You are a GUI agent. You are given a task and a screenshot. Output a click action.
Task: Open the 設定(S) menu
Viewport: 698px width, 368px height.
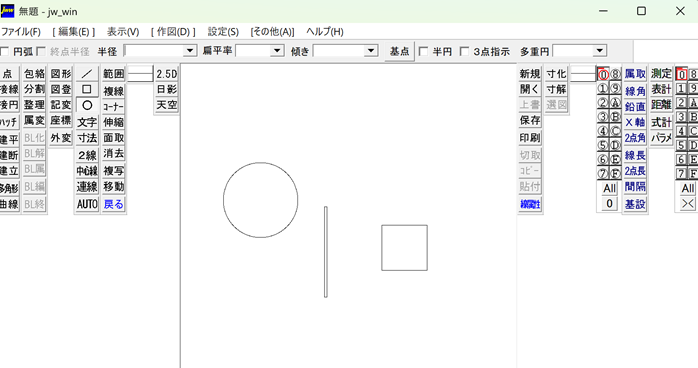tap(223, 32)
